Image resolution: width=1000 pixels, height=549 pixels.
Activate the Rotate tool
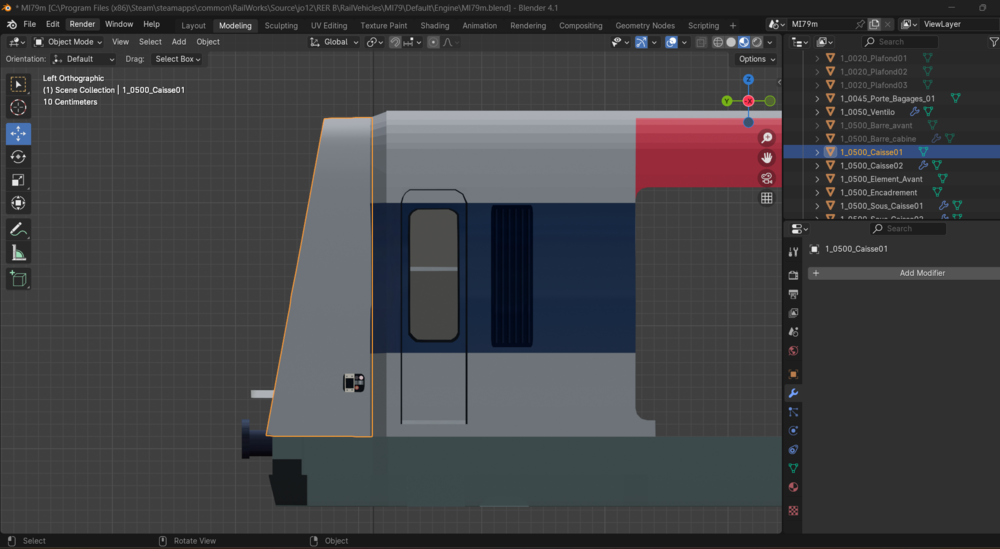(18, 157)
